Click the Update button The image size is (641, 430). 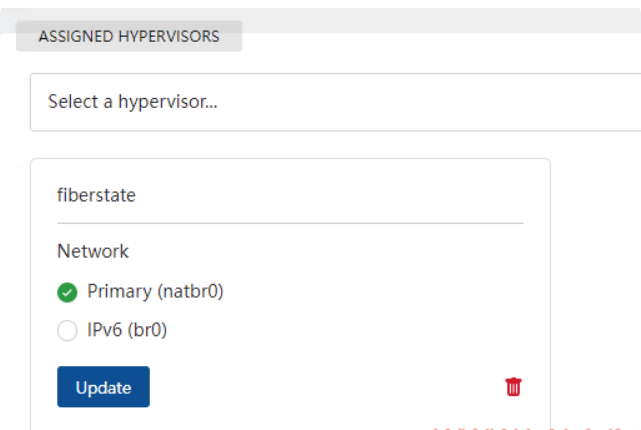click(x=103, y=387)
